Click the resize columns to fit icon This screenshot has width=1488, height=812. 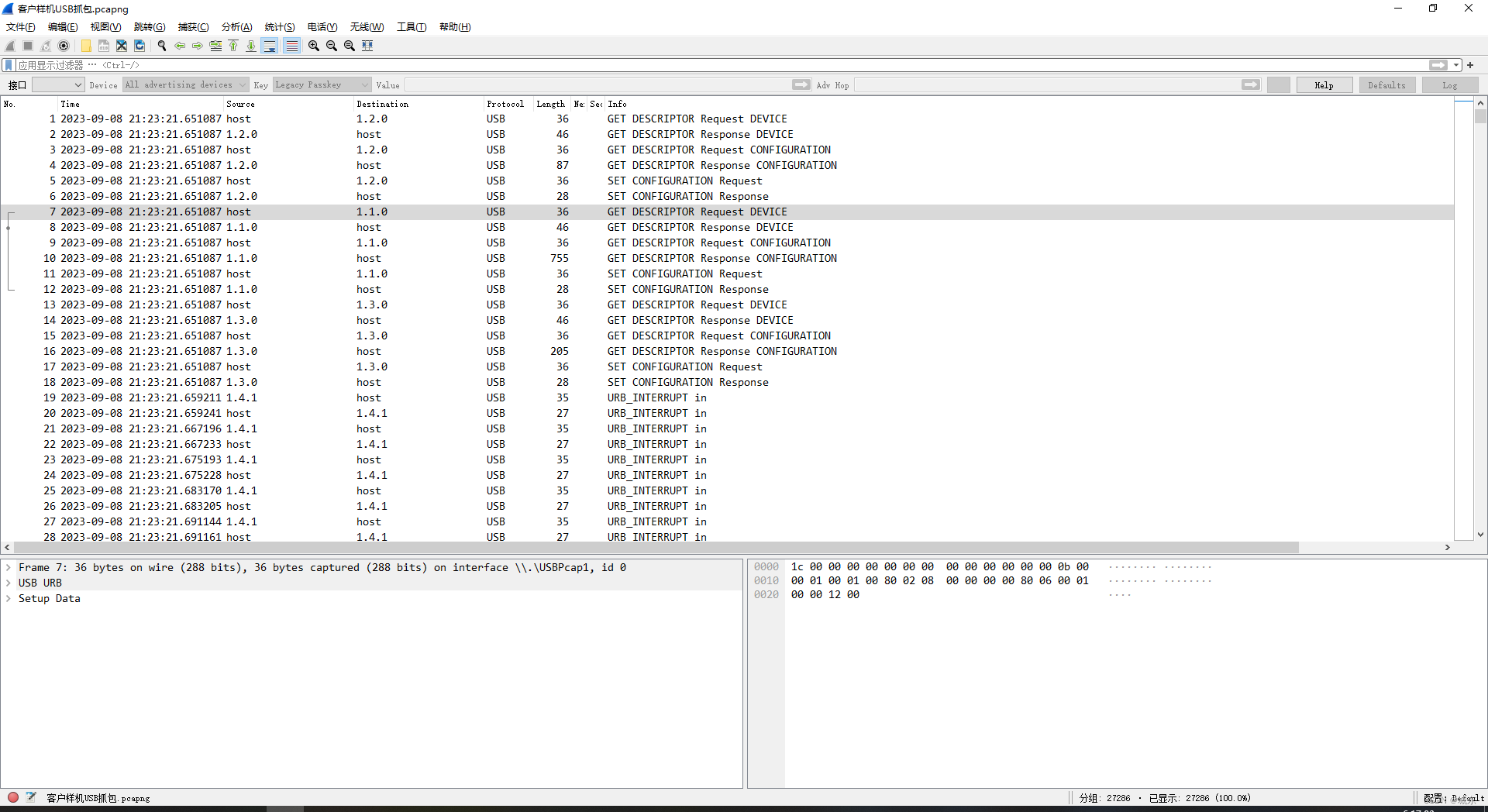[x=367, y=46]
